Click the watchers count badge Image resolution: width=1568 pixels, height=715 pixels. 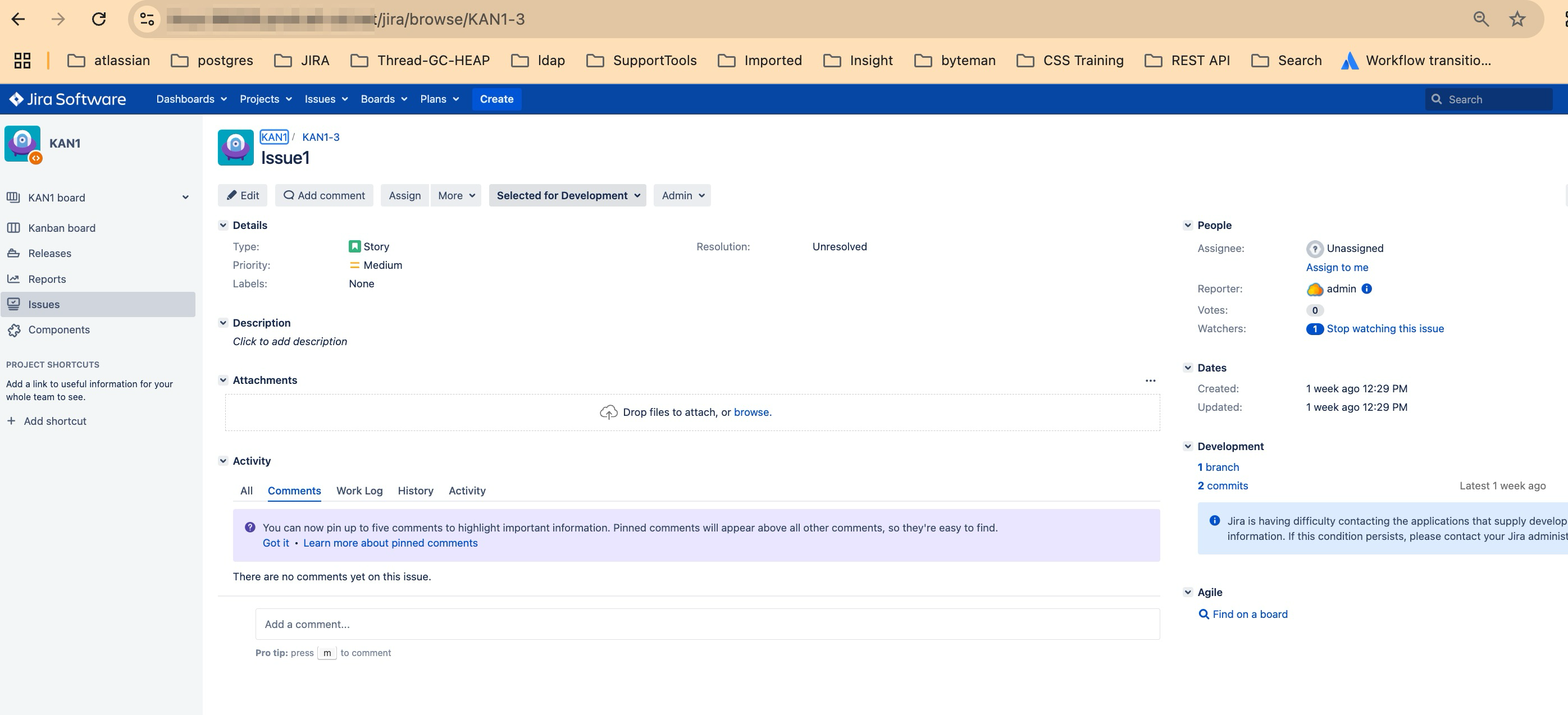(1314, 328)
